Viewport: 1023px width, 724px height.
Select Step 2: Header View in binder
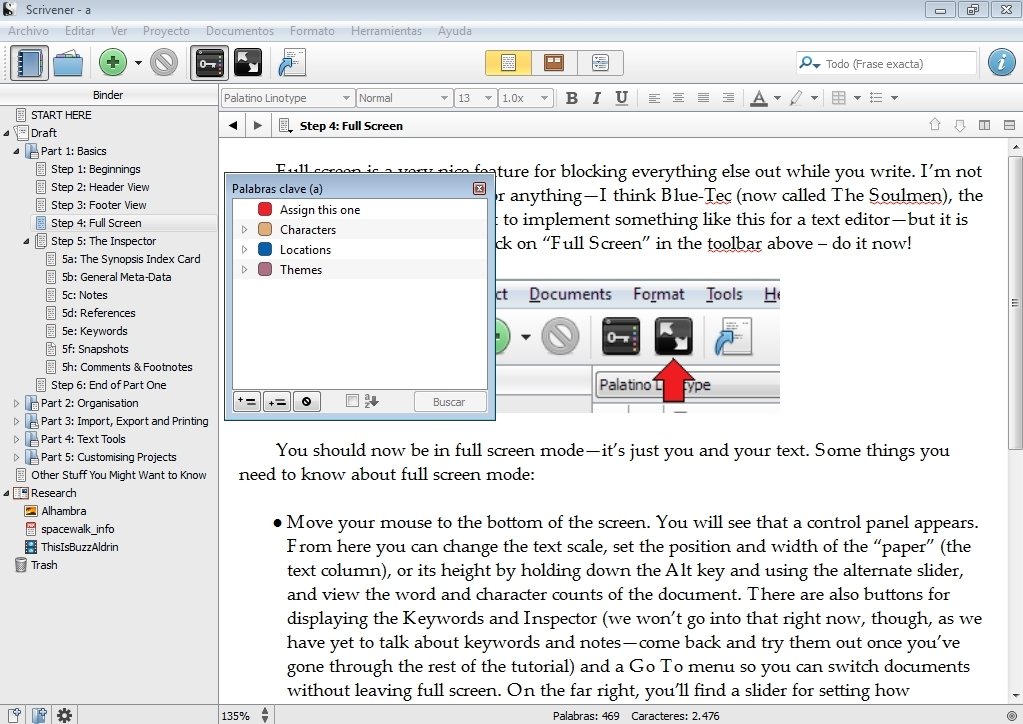point(100,187)
